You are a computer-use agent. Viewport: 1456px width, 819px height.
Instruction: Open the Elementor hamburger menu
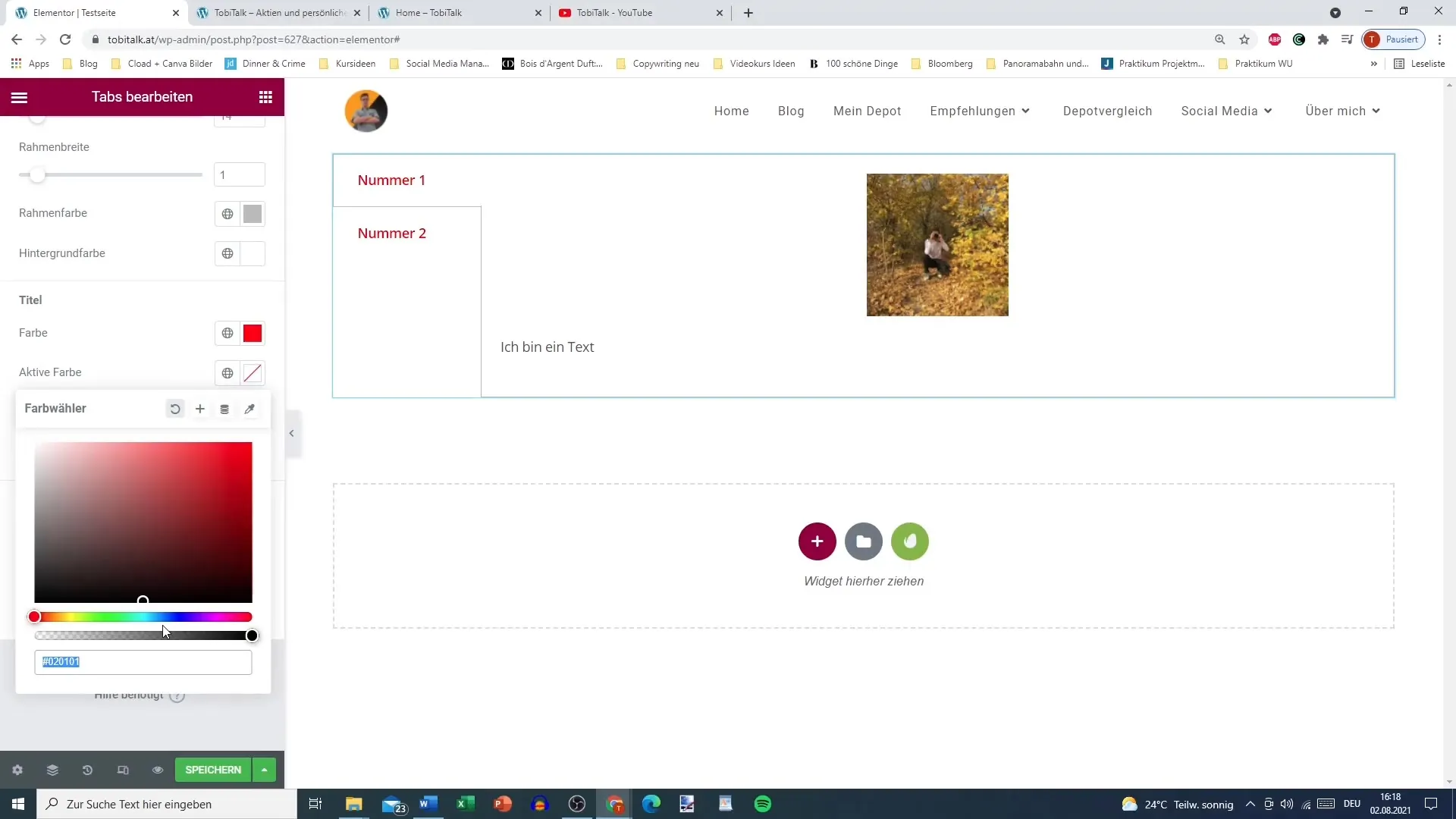pos(20,97)
